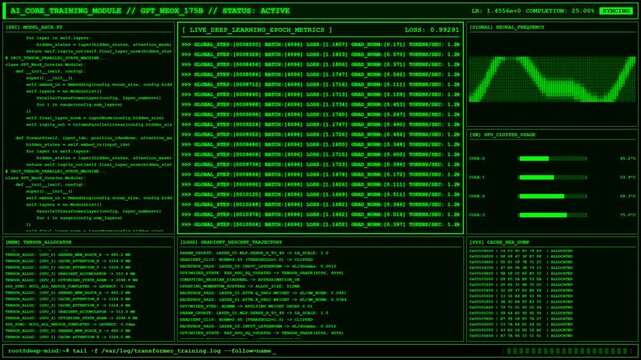Click the neural frequency waveform graph
The width and height of the screenshot is (641, 360).
tap(552, 79)
